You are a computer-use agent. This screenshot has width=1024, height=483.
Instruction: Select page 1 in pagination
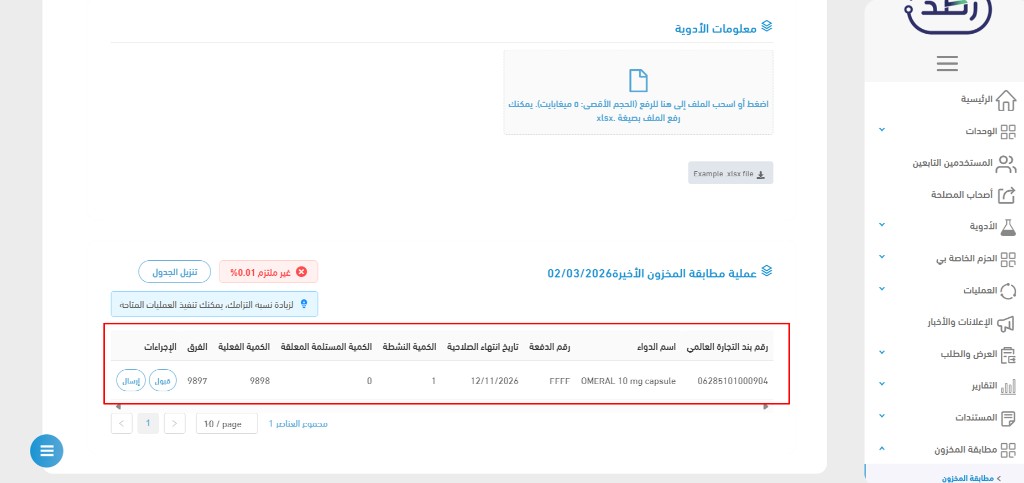148,424
